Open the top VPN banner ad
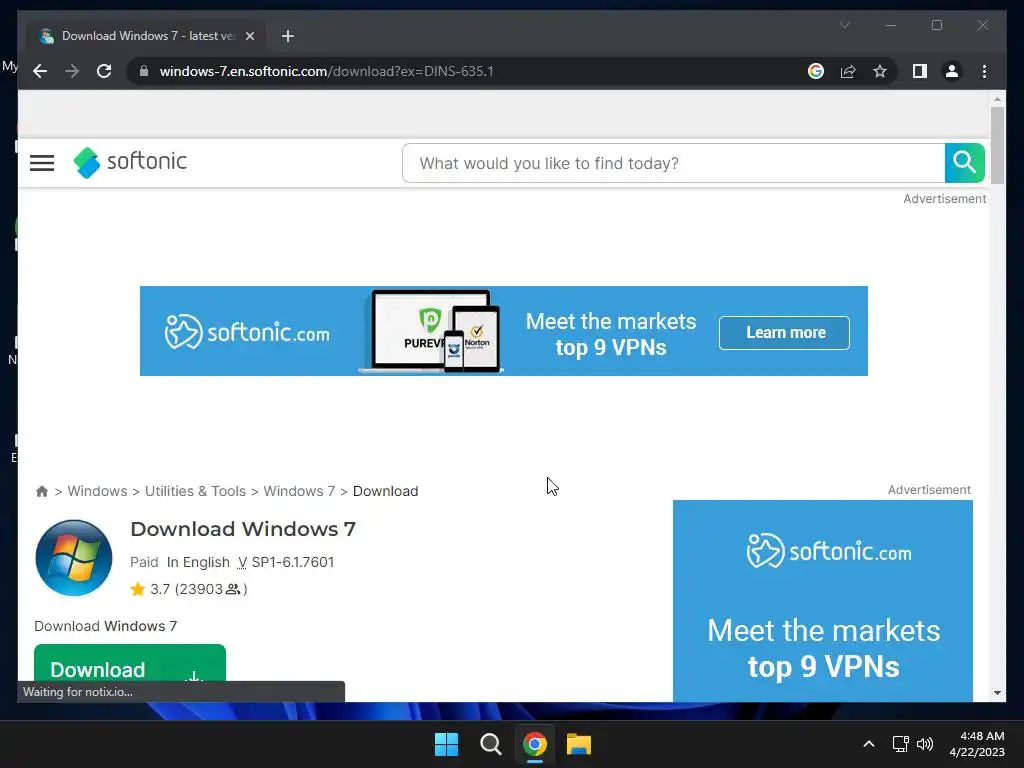 [504, 331]
